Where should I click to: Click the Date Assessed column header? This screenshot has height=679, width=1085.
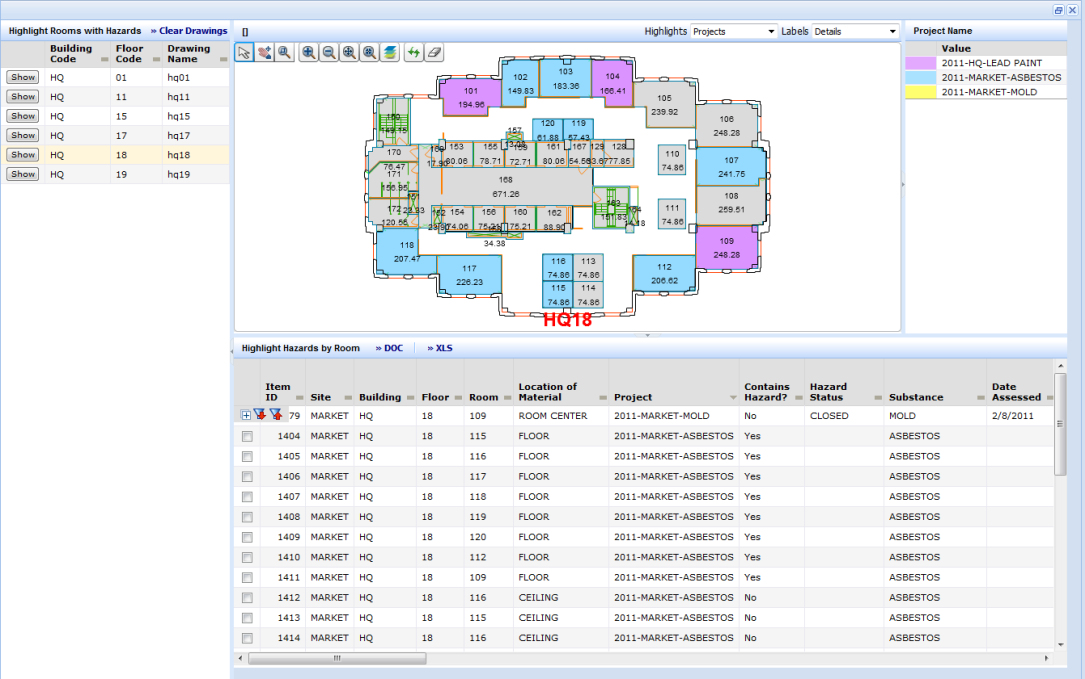[x=1016, y=392]
